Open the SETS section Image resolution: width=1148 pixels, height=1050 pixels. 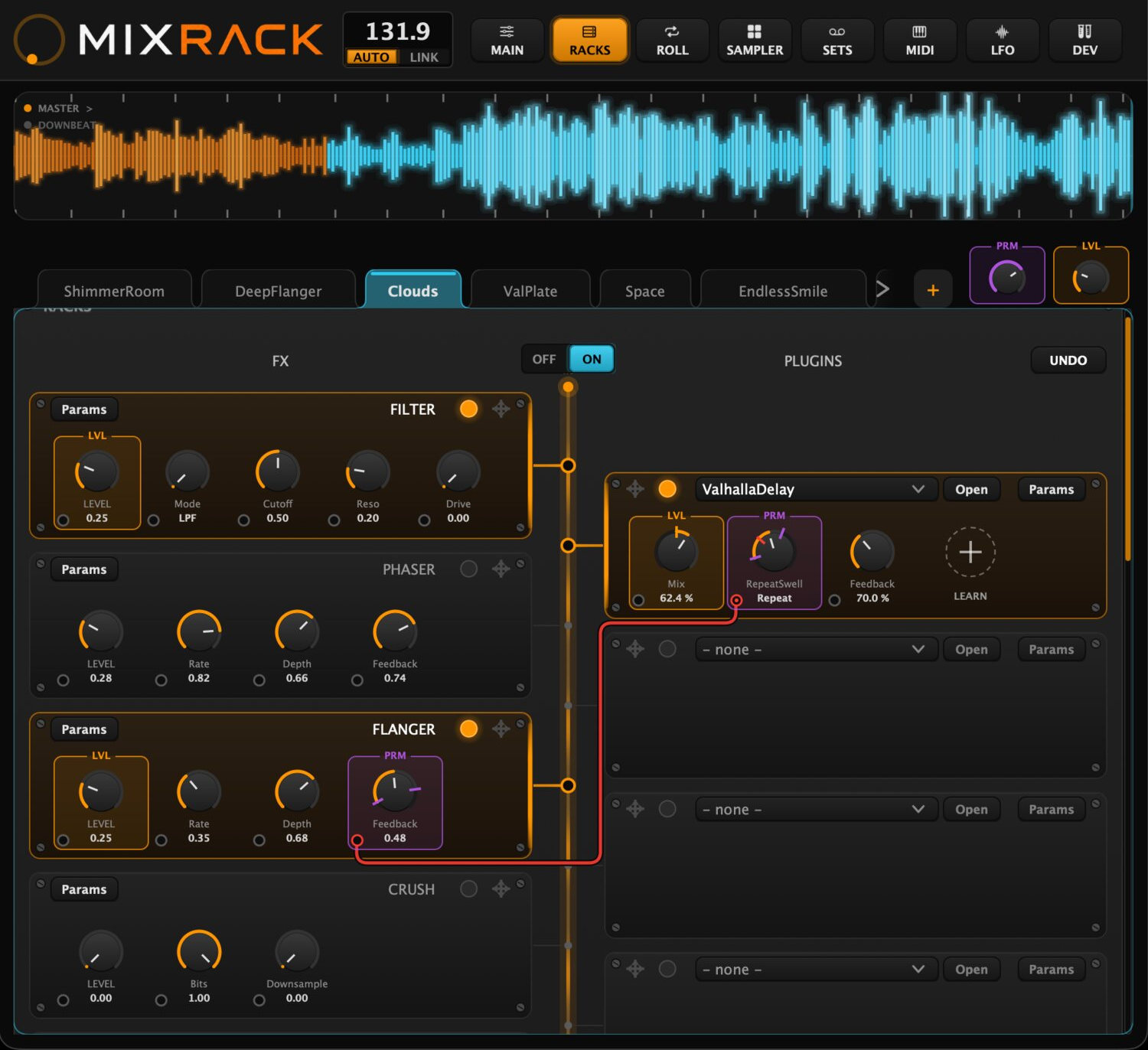coord(837,41)
